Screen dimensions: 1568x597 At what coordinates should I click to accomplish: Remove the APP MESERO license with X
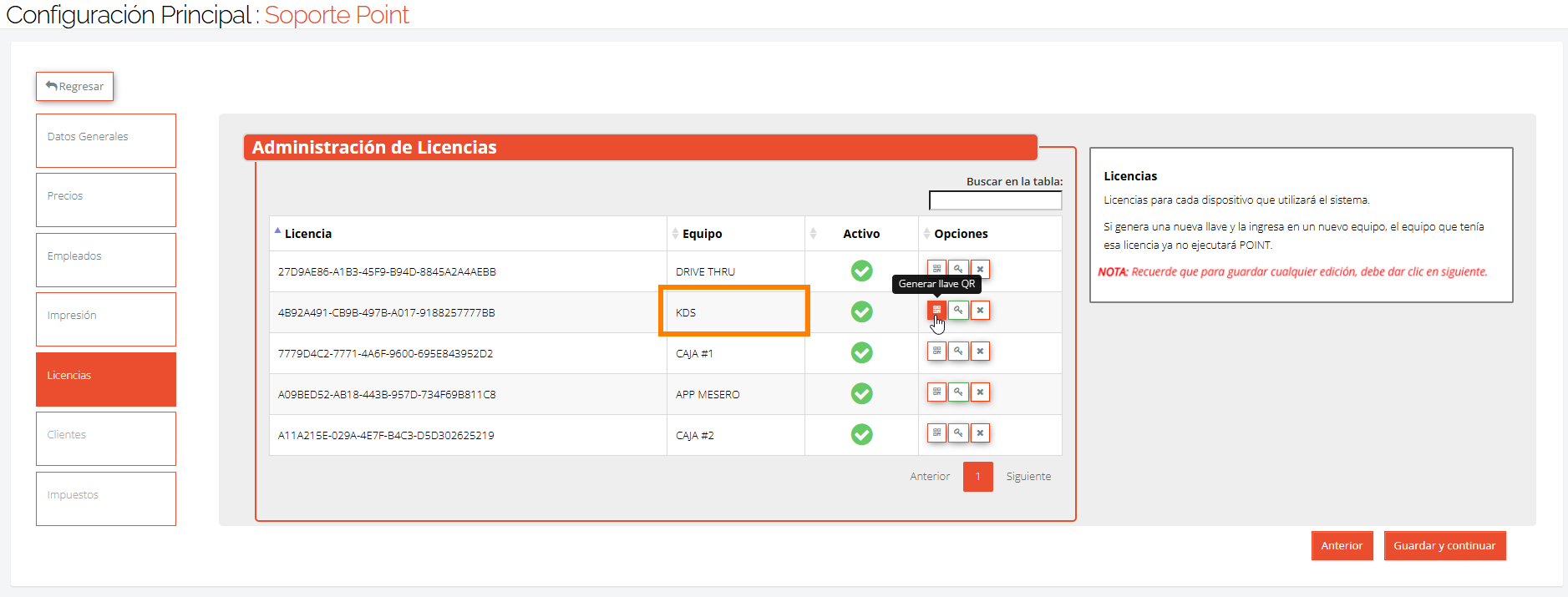[x=980, y=392]
